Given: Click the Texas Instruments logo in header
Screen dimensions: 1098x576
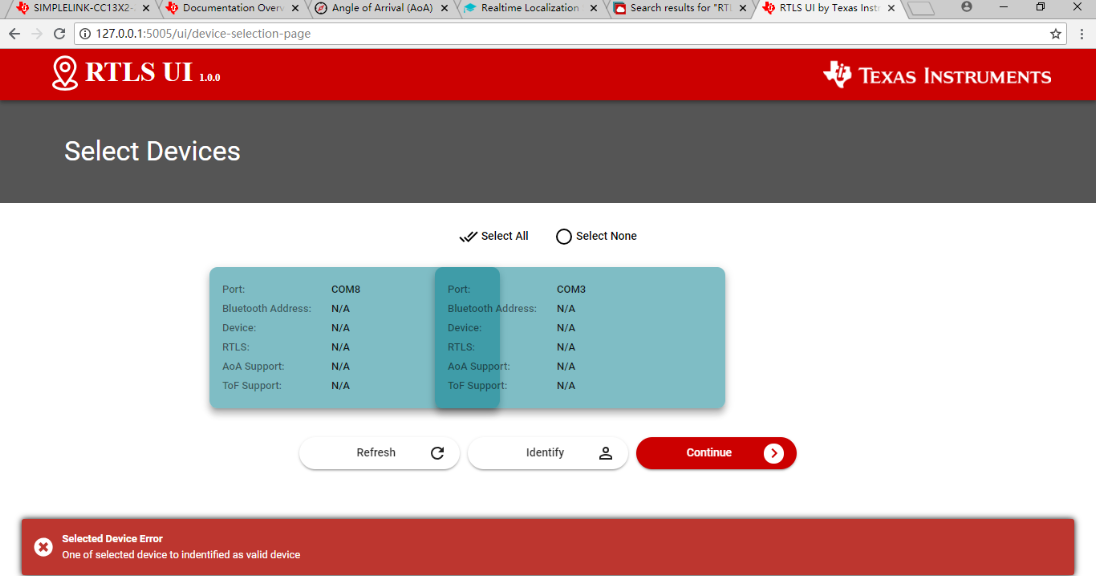Looking at the screenshot, I should click(x=937, y=75).
